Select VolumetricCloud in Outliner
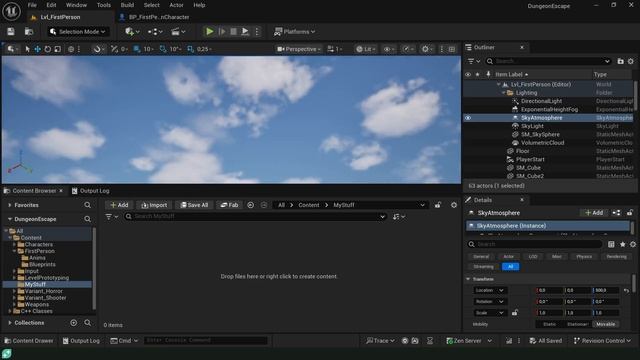The height and width of the screenshot is (360, 640). [542, 143]
